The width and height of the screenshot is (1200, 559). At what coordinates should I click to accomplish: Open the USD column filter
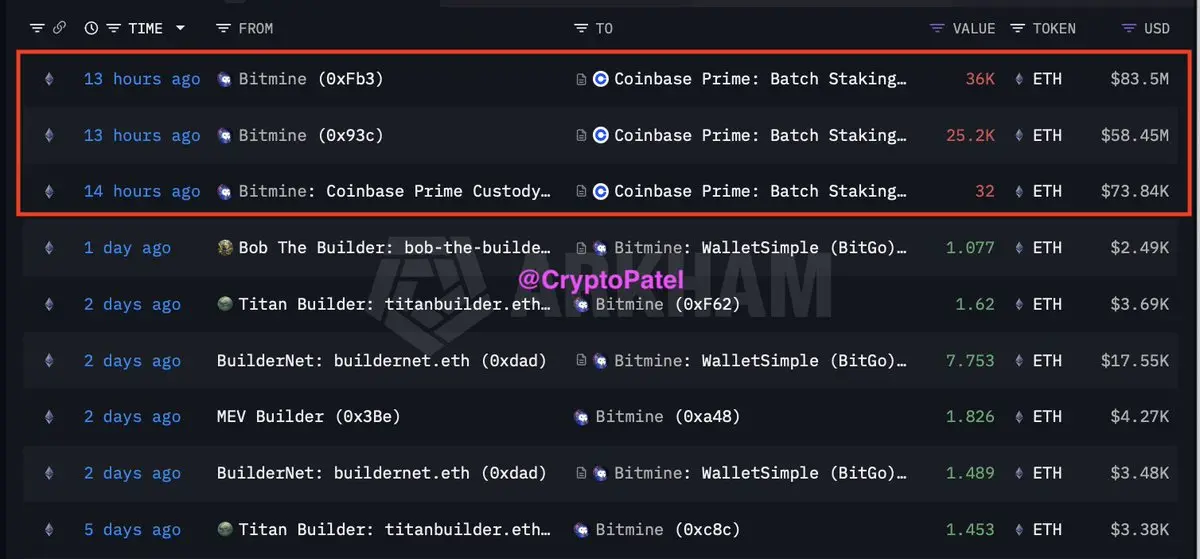[x=1129, y=28]
